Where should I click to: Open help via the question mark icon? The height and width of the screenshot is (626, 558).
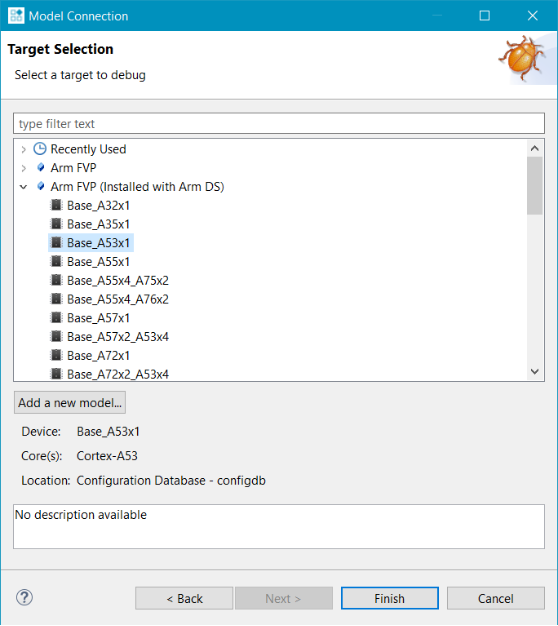(x=24, y=598)
